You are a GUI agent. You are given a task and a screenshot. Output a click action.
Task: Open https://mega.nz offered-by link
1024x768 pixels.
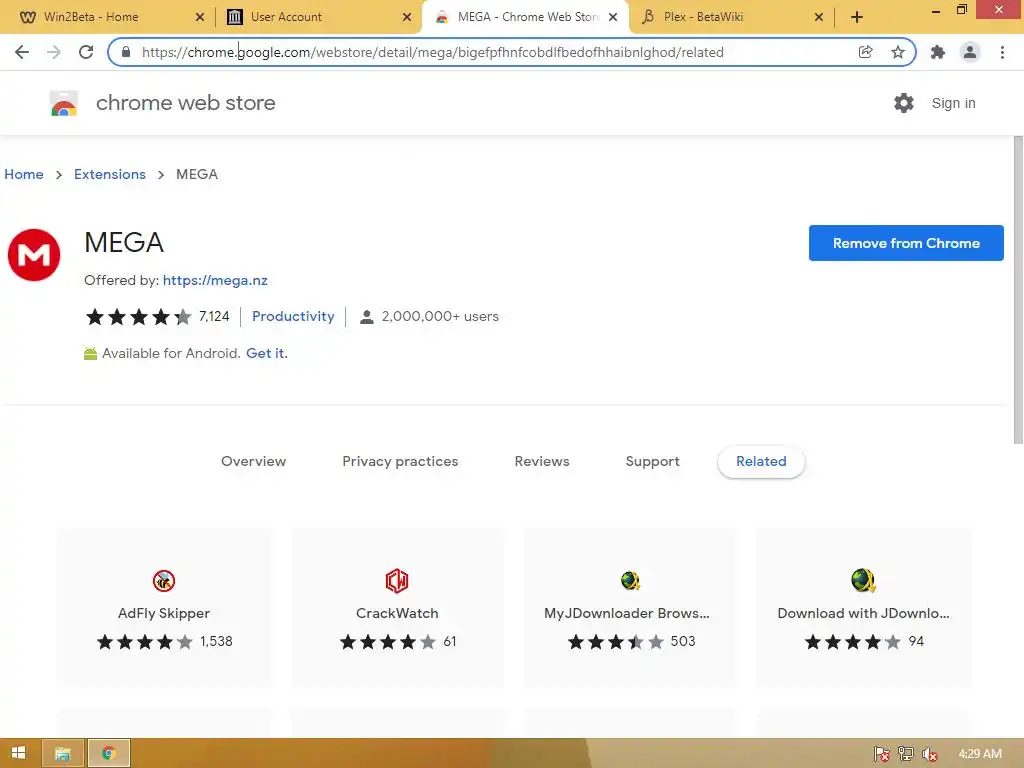(215, 281)
